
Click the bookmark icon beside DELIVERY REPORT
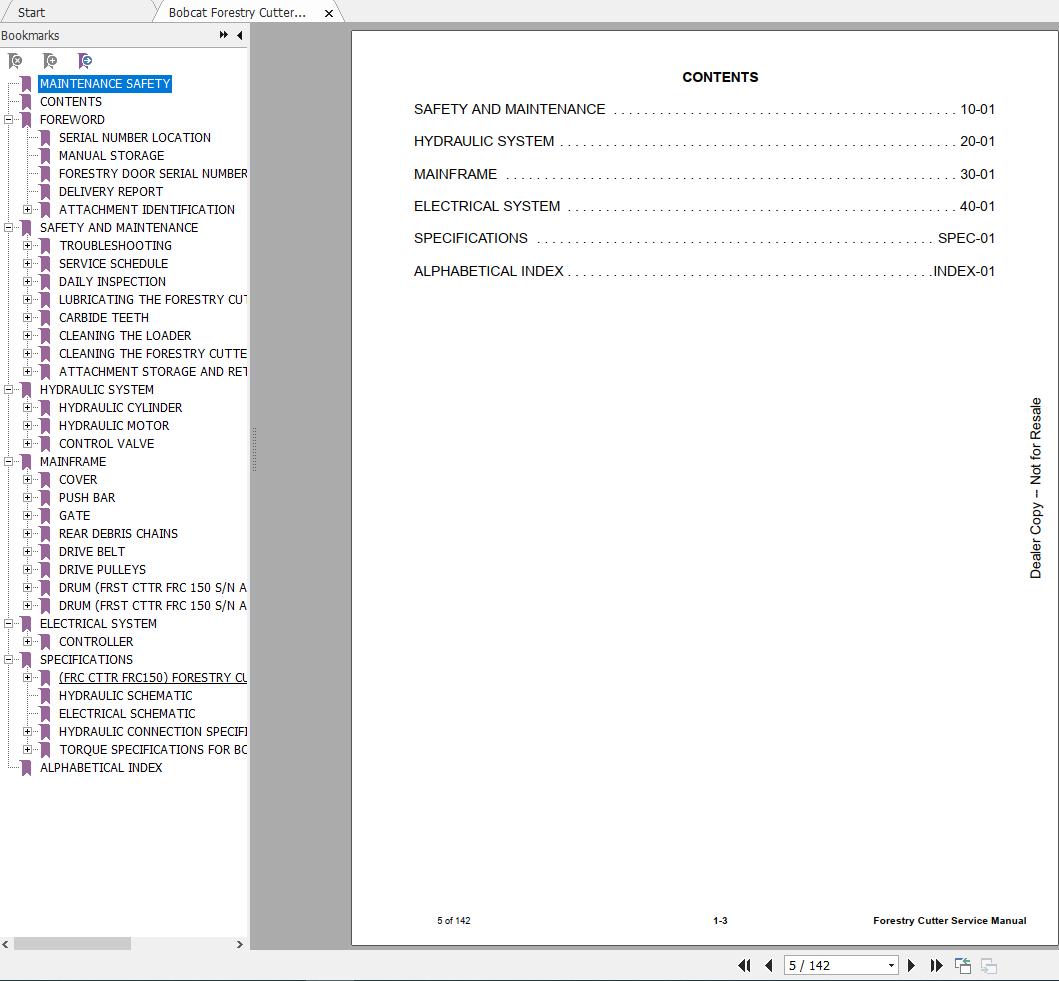(x=45, y=192)
